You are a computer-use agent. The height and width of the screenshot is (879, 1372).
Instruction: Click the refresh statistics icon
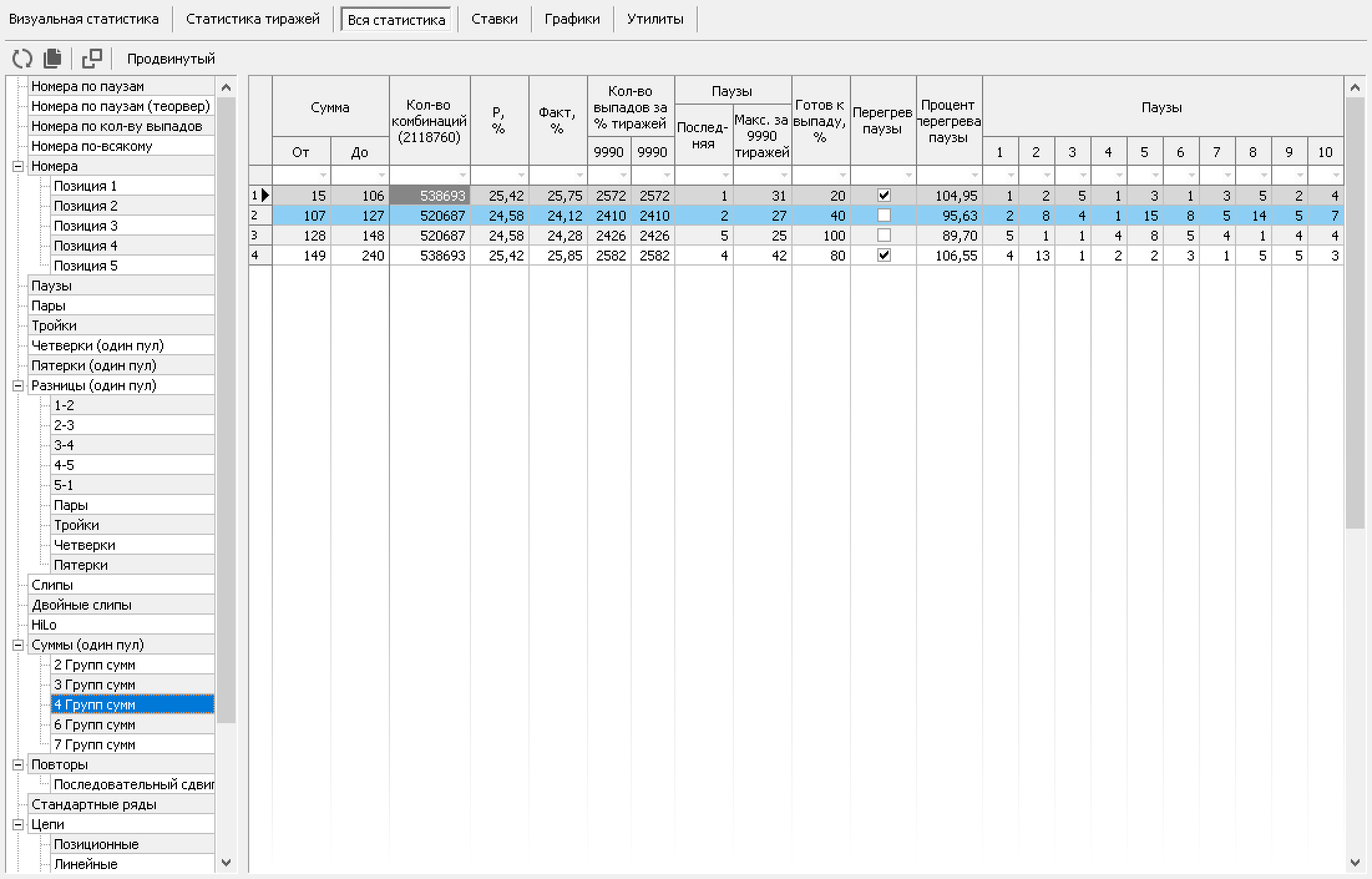pyautogui.click(x=22, y=59)
